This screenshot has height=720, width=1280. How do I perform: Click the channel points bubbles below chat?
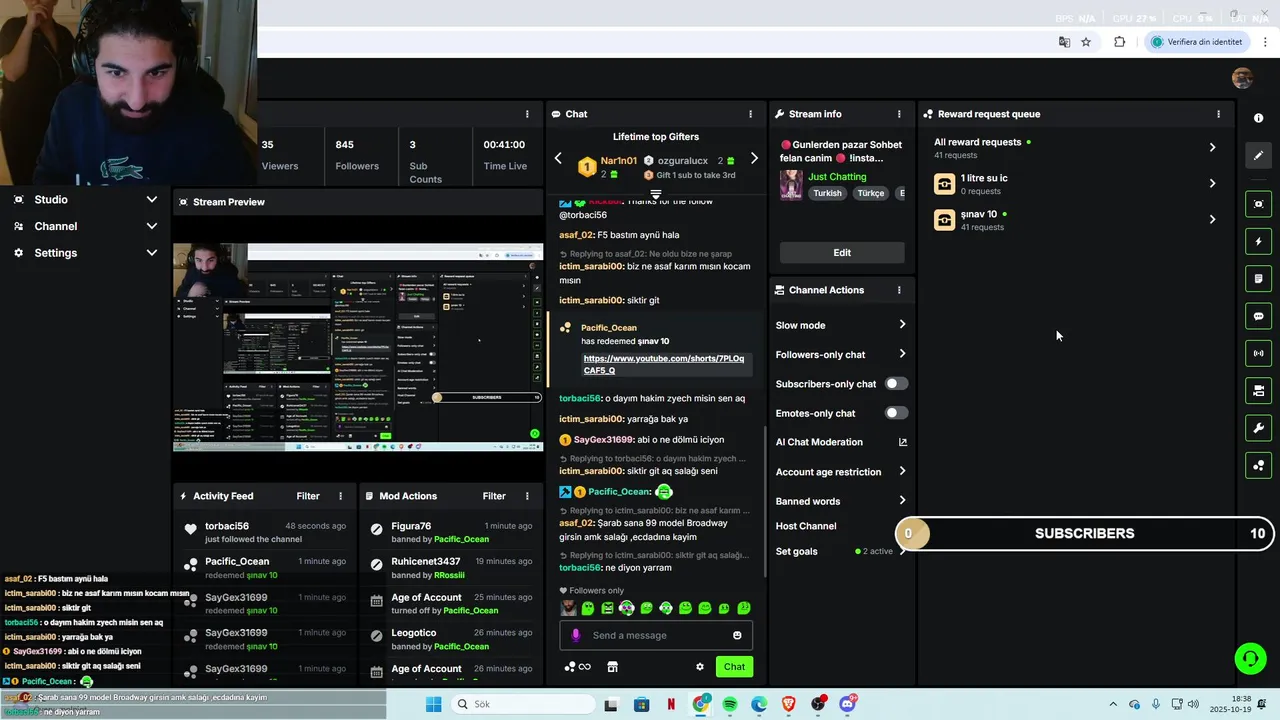pos(570,667)
